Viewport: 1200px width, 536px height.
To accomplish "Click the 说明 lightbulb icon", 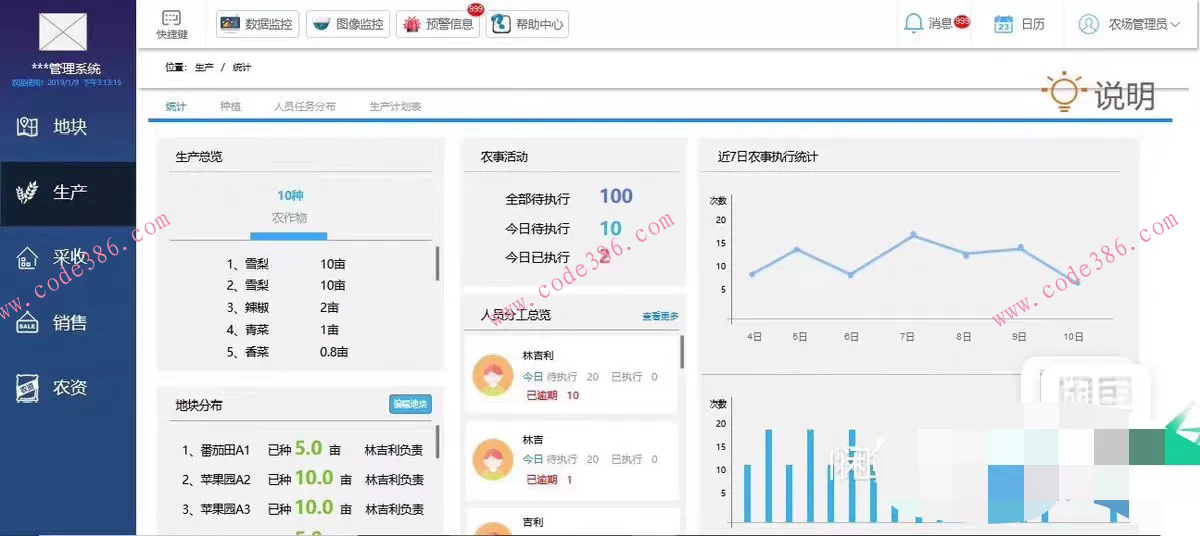I will point(1063,92).
